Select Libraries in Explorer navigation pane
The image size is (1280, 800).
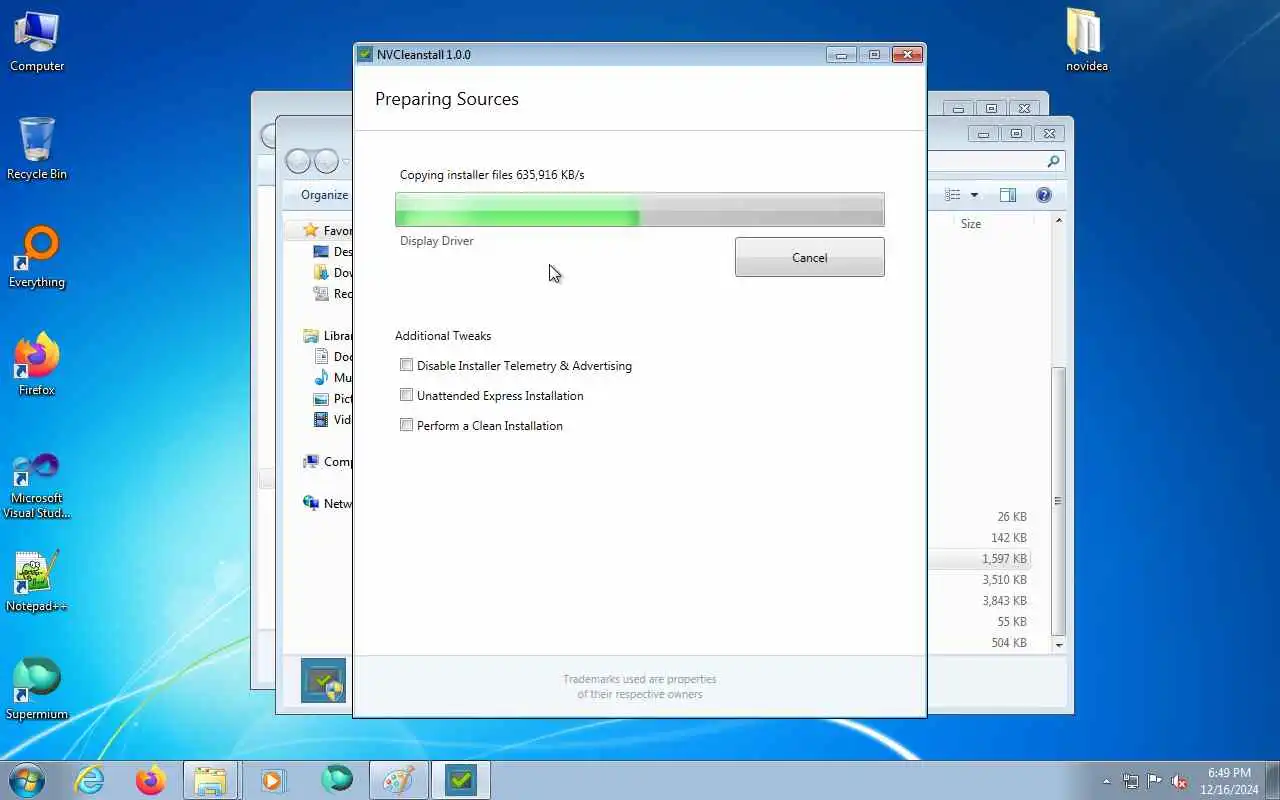328,336
